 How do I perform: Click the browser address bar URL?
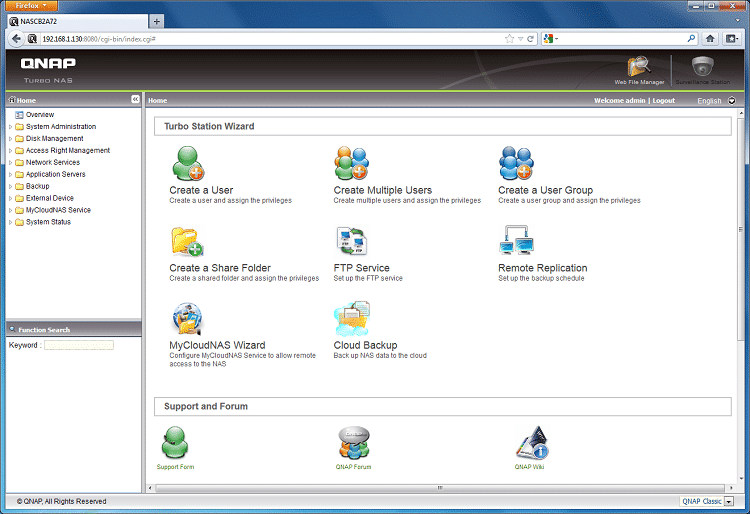(99, 39)
